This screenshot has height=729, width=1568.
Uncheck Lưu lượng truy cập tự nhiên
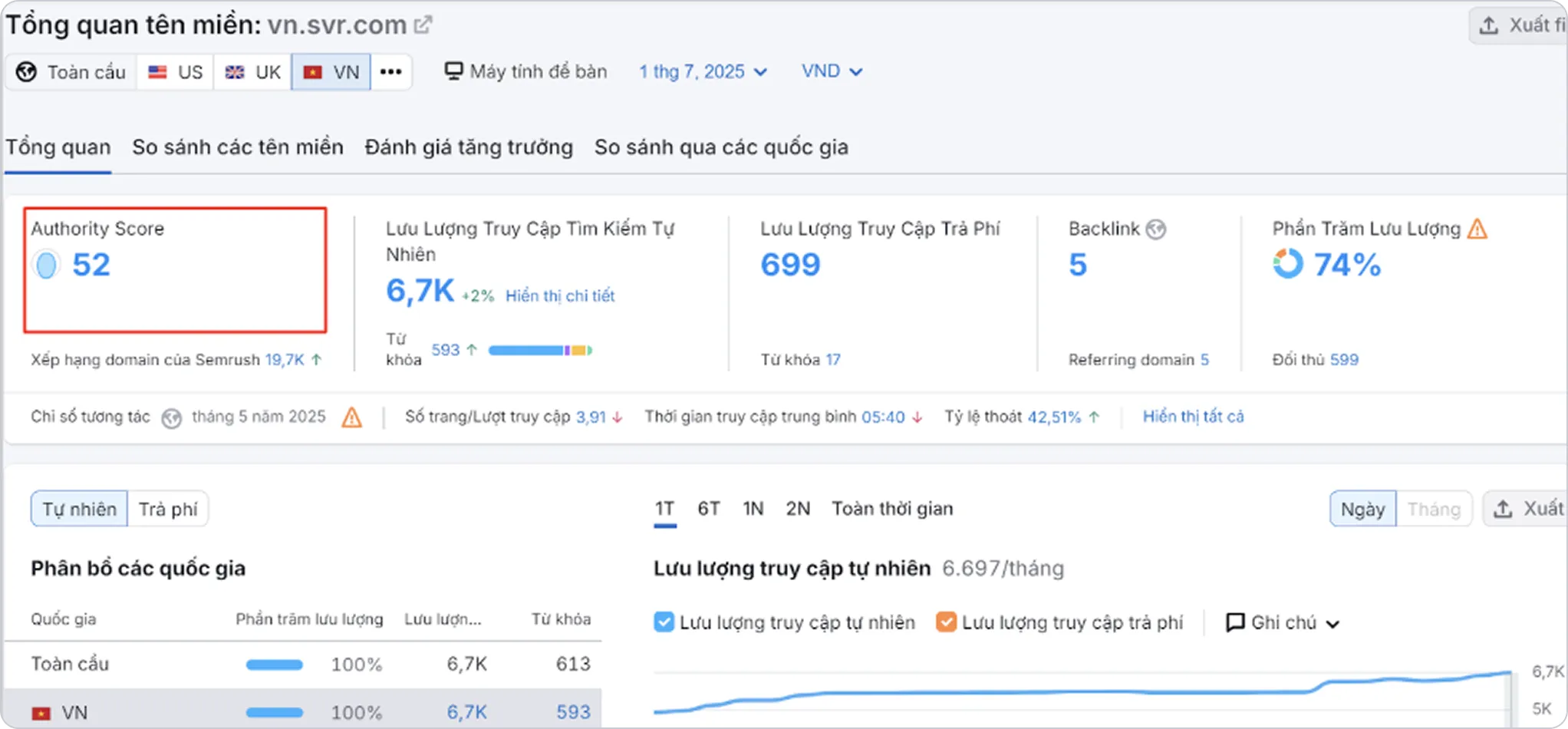point(664,622)
